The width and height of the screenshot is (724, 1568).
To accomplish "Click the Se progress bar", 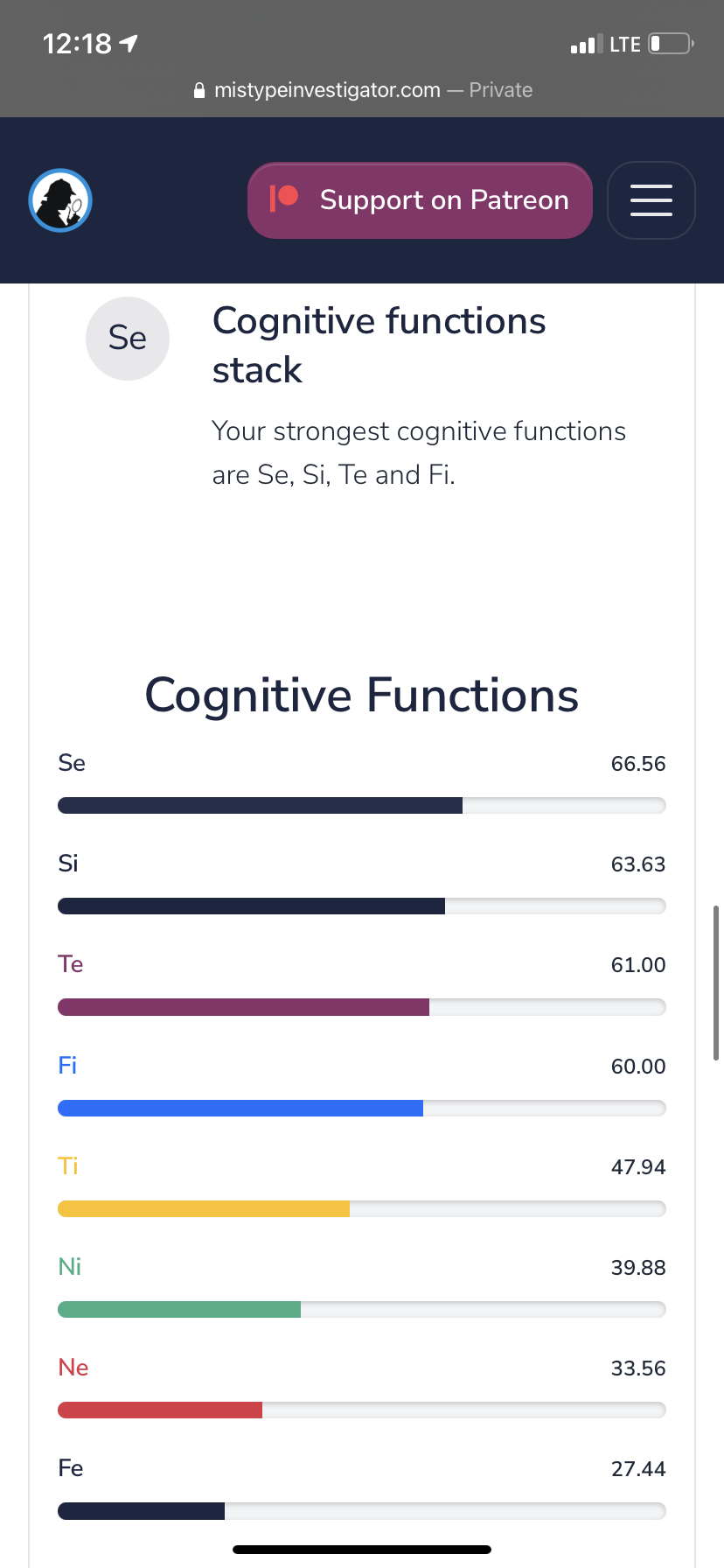I will click(x=362, y=805).
